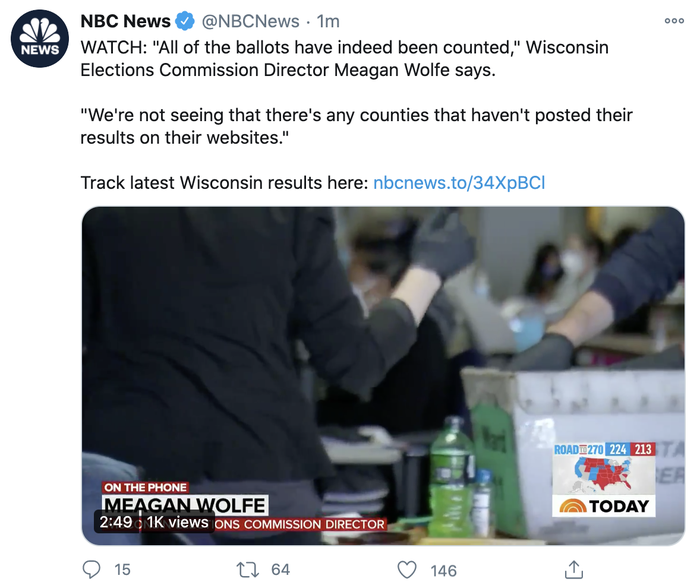Click the NBC News display name

[x=125, y=21]
